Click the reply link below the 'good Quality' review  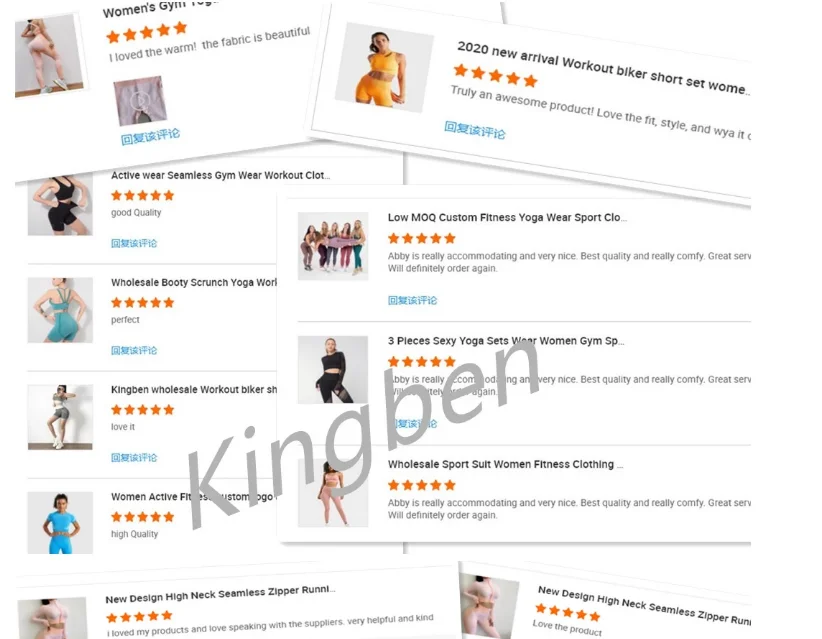(134, 243)
